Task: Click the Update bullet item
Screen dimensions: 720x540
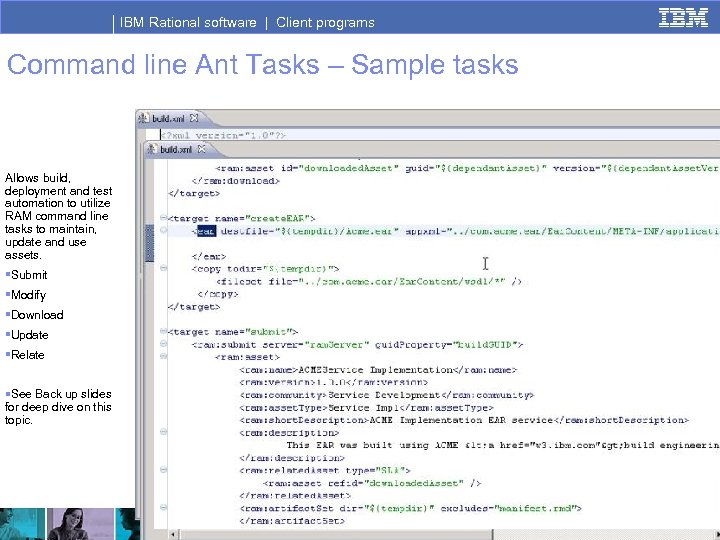Action: click(27, 335)
